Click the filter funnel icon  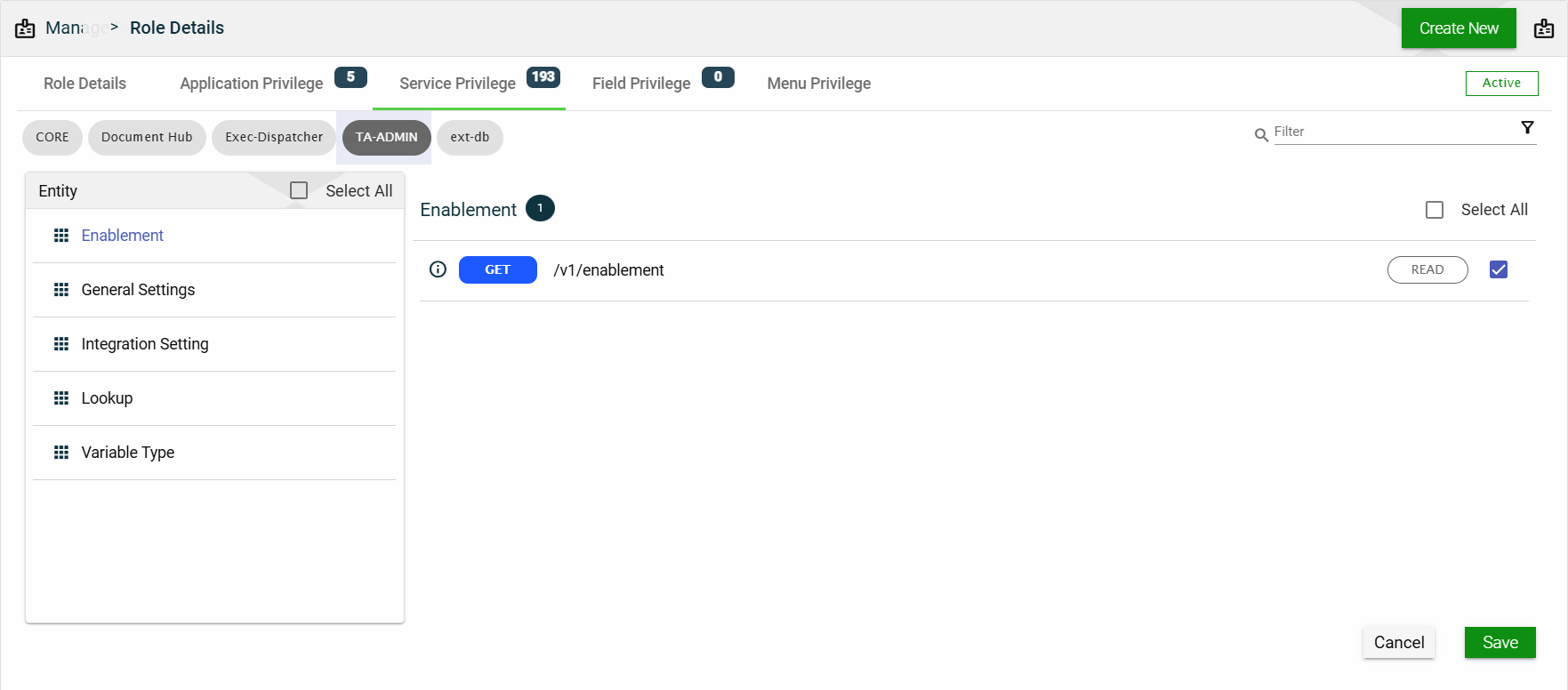coord(1527,128)
